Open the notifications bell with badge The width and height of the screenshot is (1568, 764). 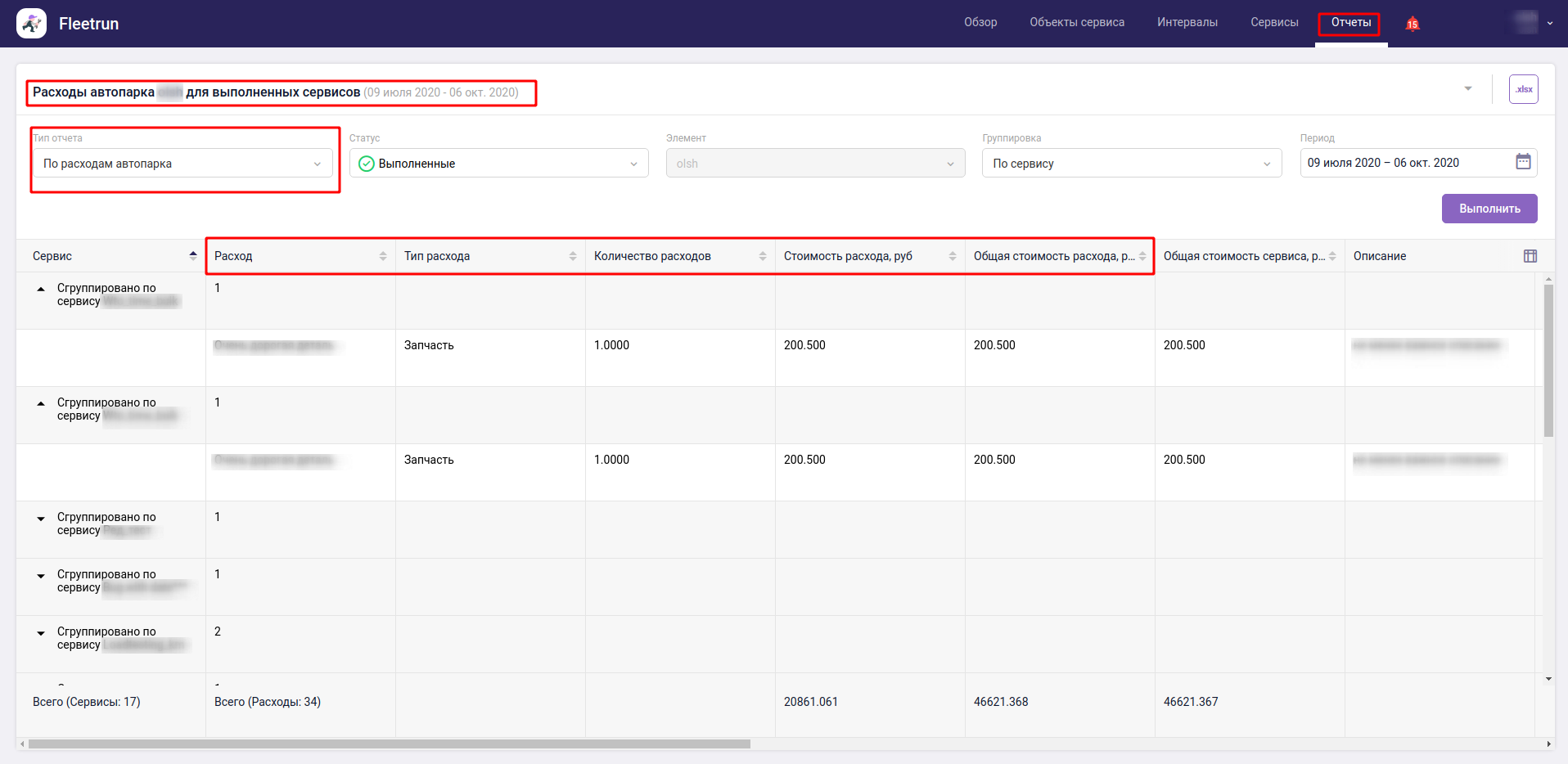click(1412, 24)
